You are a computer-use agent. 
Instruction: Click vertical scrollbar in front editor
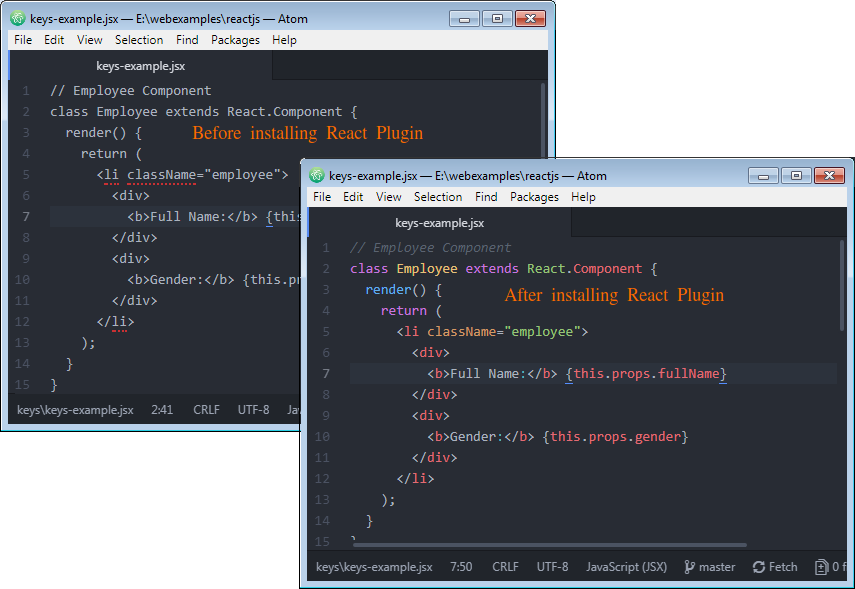(x=842, y=285)
